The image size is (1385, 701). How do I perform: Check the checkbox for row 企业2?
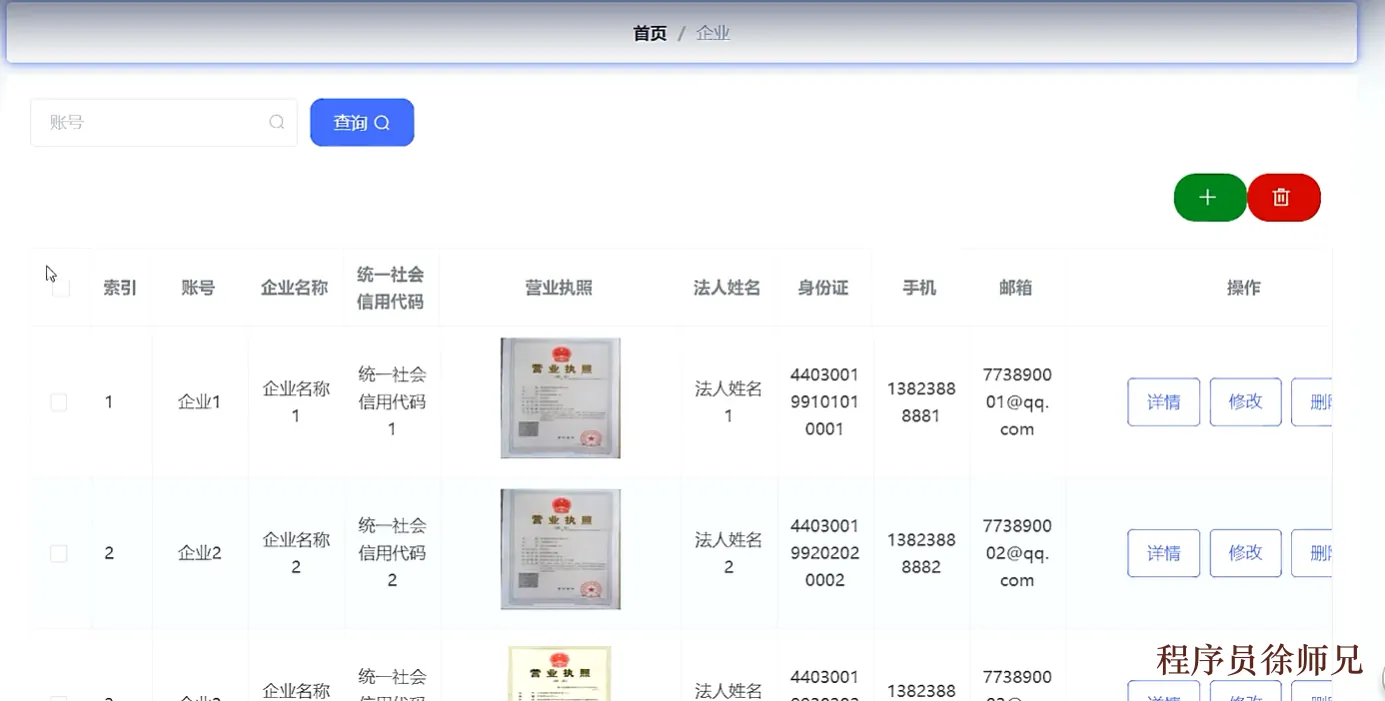click(59, 553)
